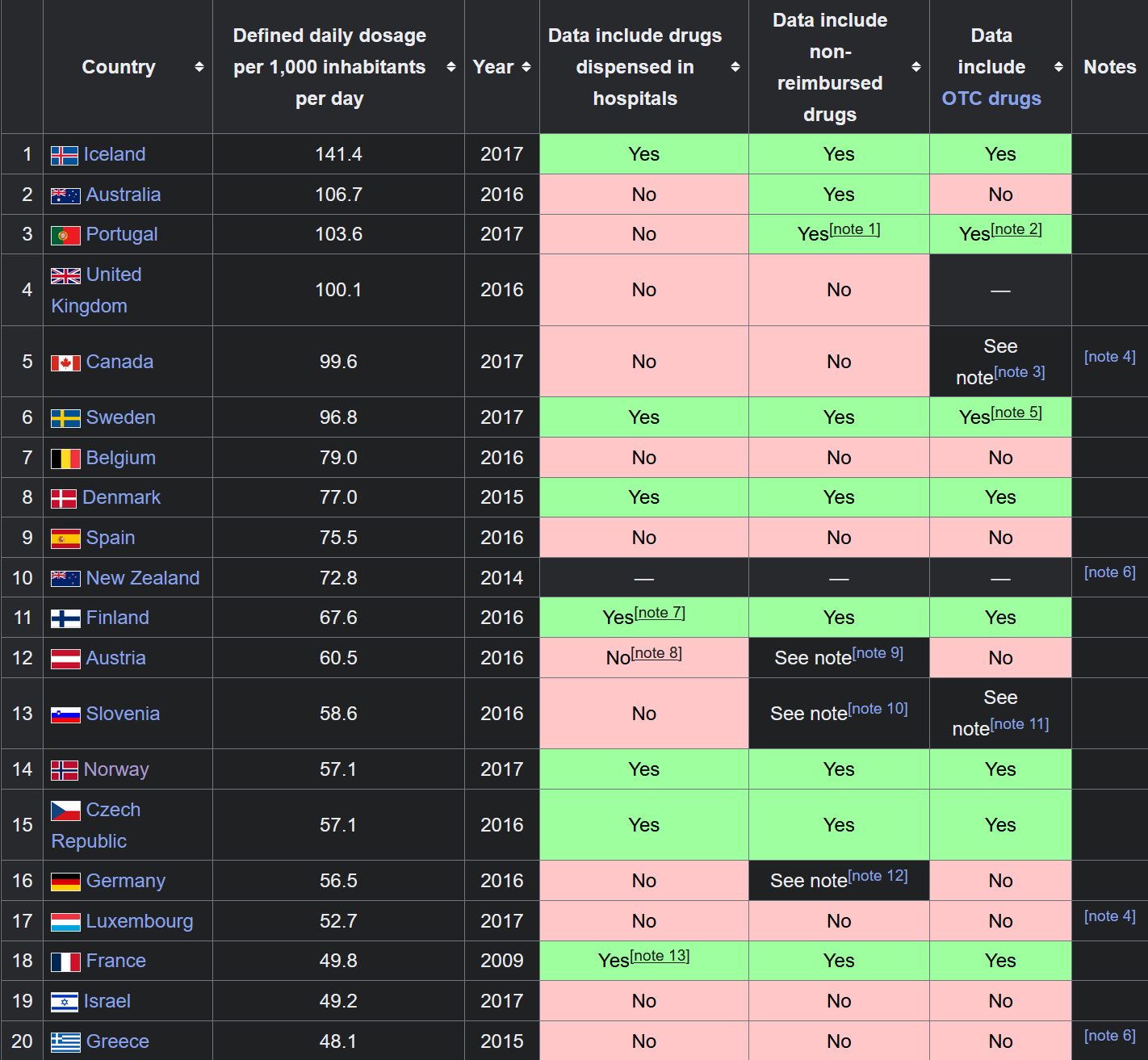Follow note 13 reference in France row
The width and height of the screenshot is (1148, 1060).
[x=660, y=956]
